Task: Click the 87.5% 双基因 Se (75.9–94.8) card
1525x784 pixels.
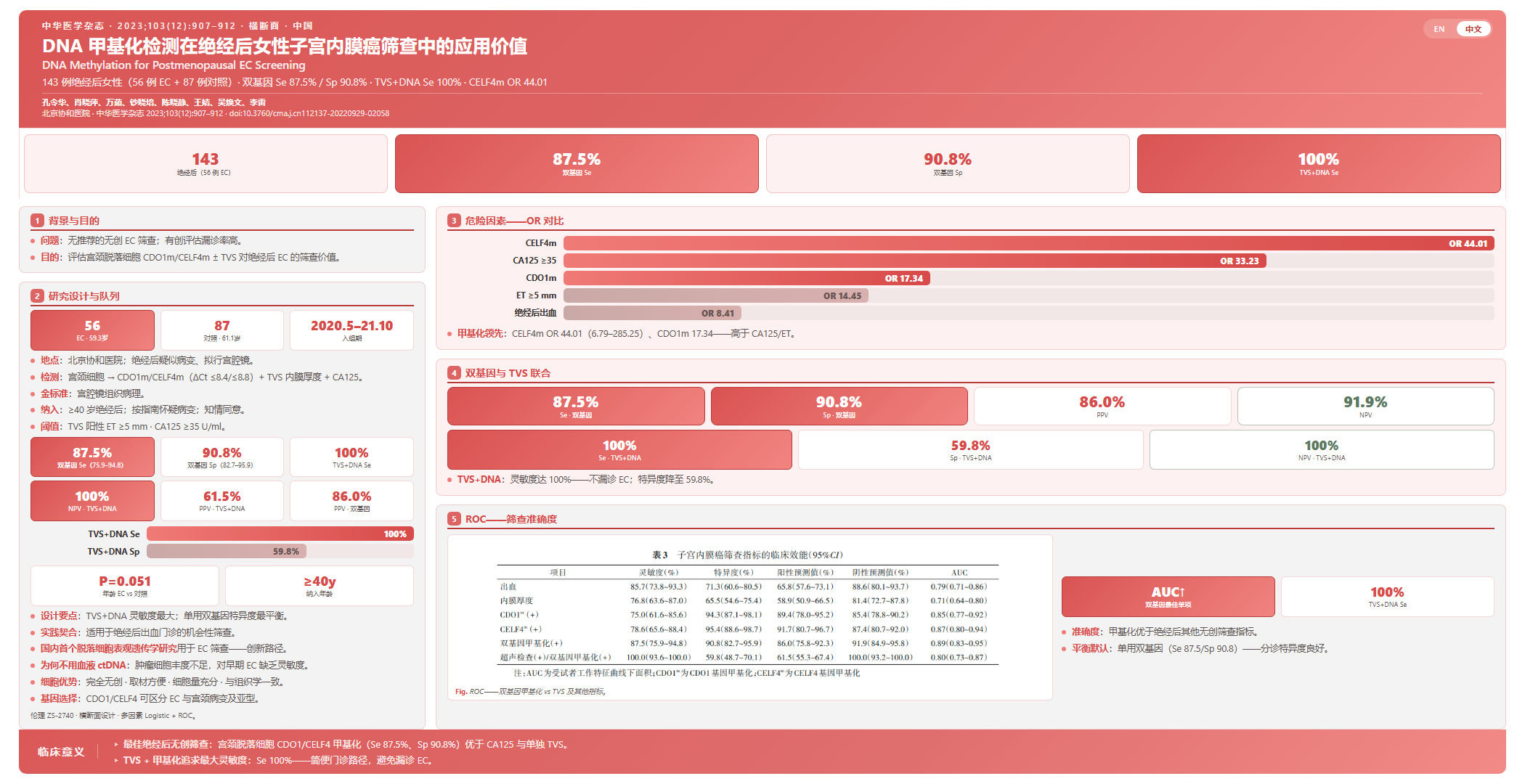Action: coord(92,457)
